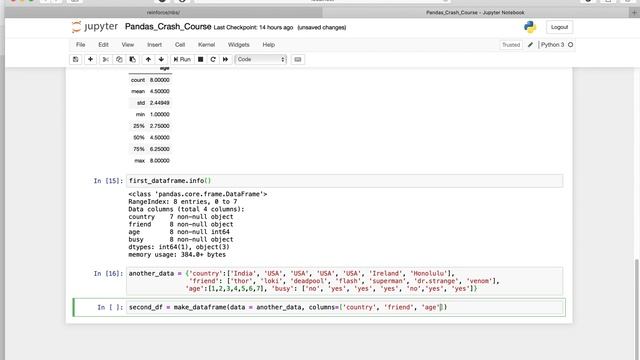Interrupt the kernel with stop icon
This screenshot has width=640, height=360.
200,59
